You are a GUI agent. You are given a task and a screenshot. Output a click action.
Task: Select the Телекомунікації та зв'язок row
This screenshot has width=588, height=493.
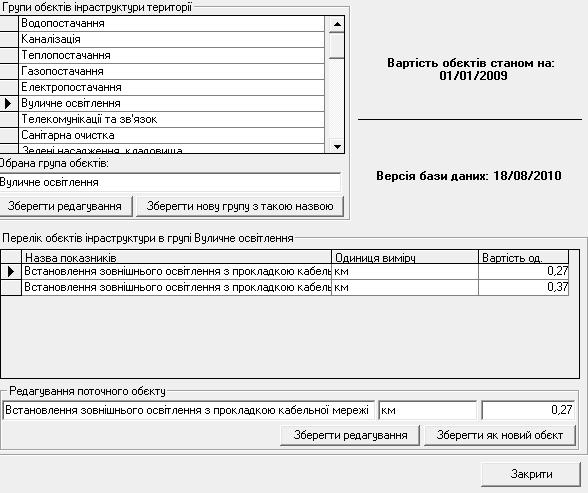click(171, 119)
